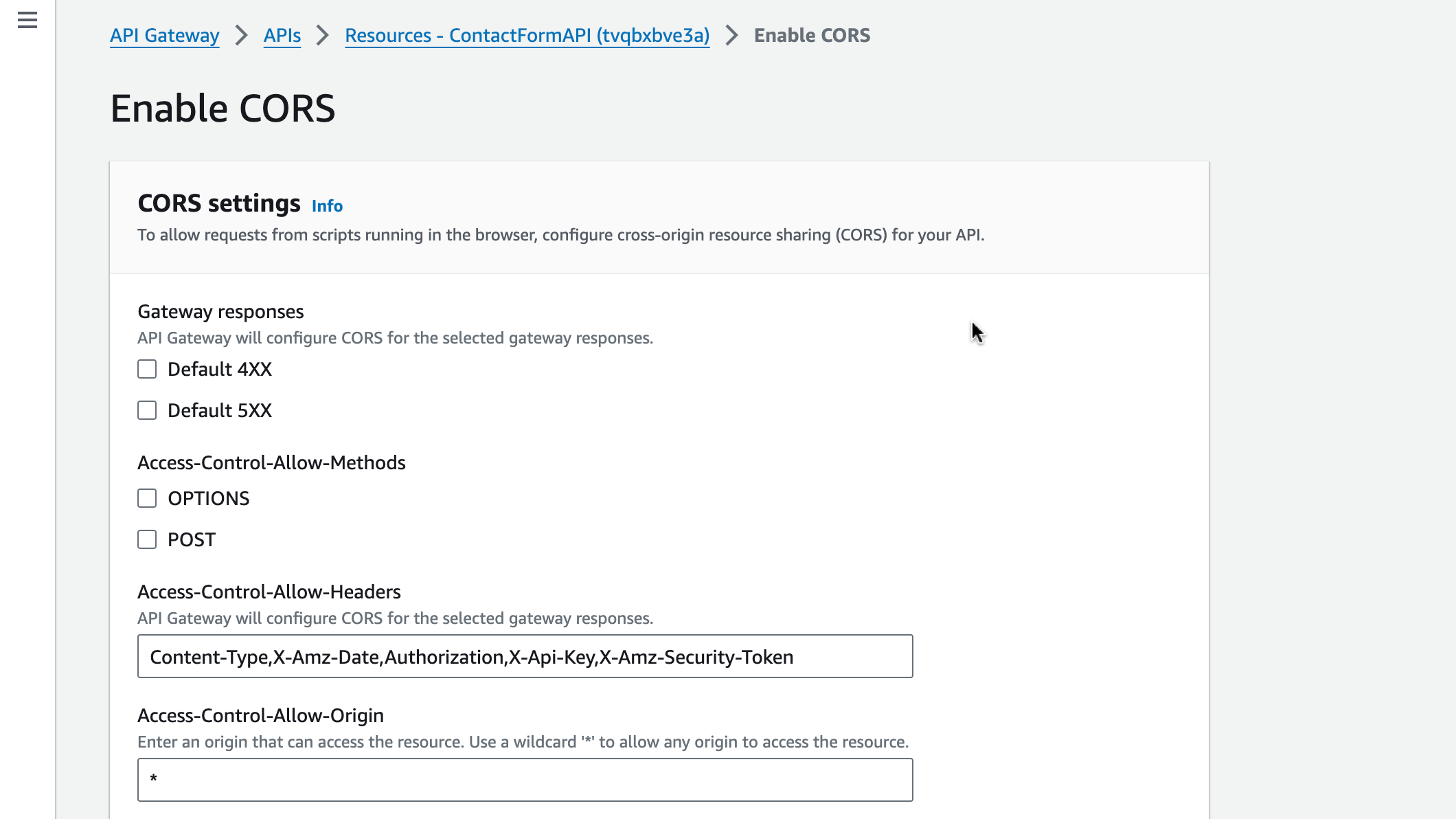Screen dimensions: 1456x819
Task: Click the Access-Control-Allow-Origin field label
Action: point(260,715)
